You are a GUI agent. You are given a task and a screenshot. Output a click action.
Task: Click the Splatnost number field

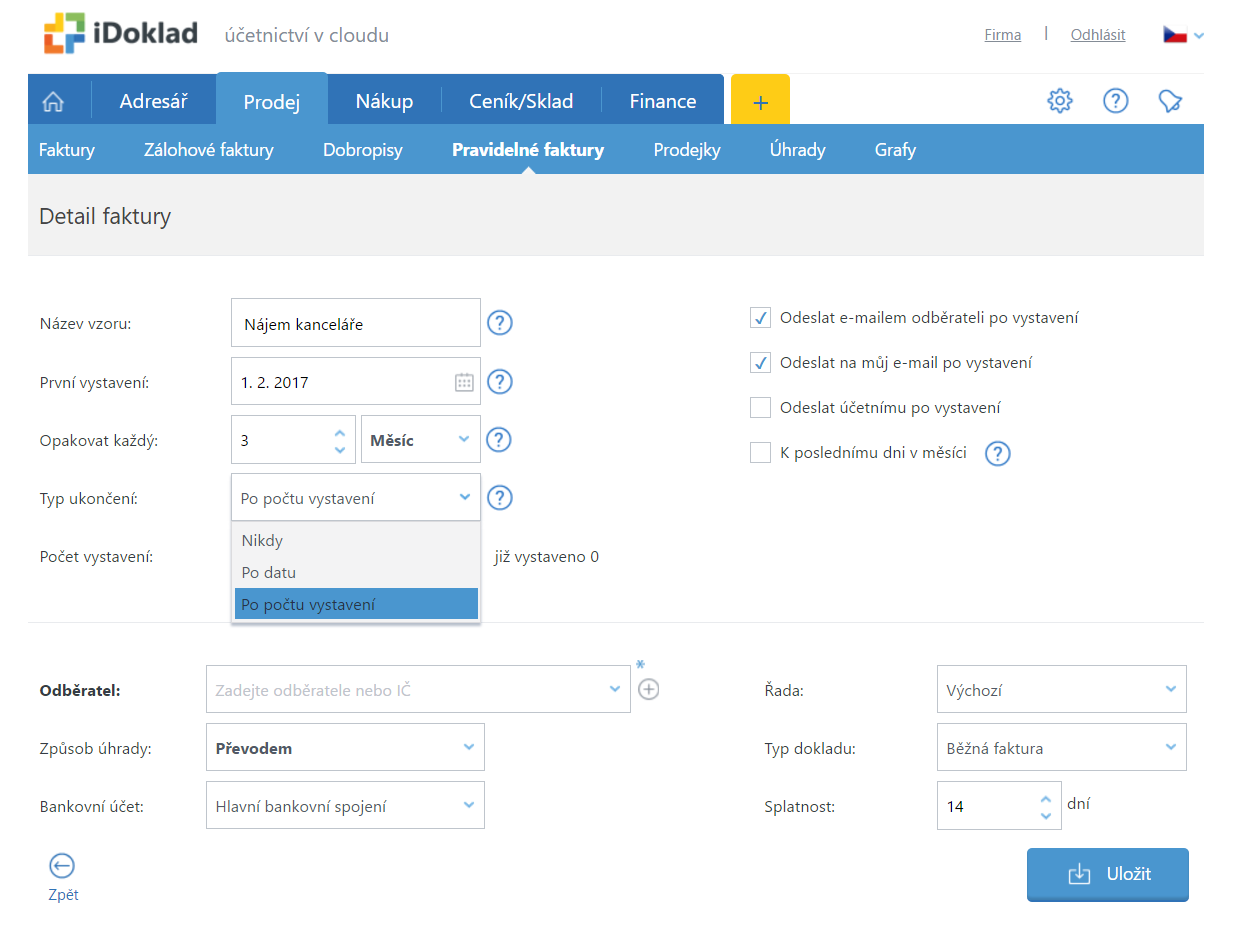pos(998,806)
